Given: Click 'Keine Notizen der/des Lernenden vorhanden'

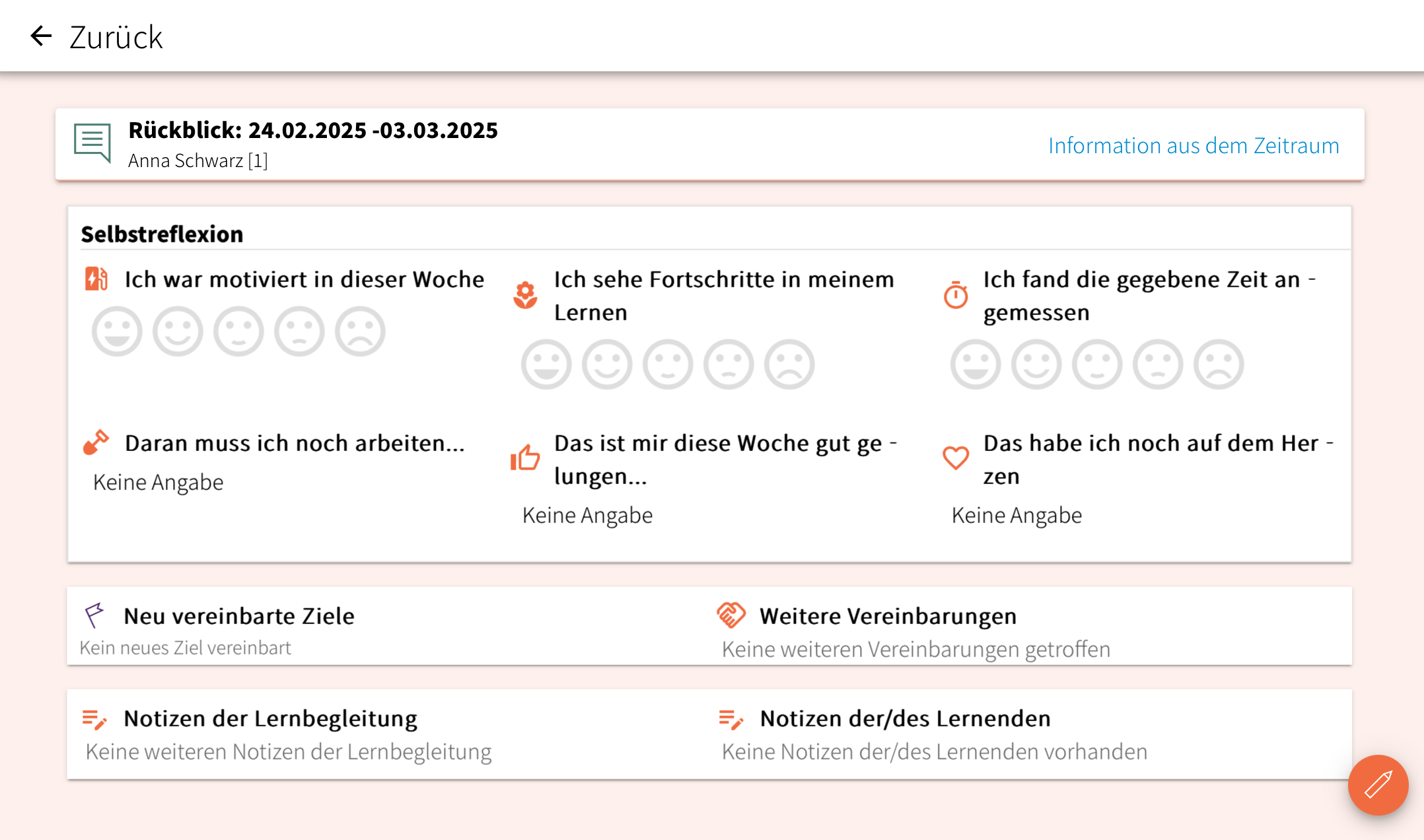Looking at the screenshot, I should (935, 752).
